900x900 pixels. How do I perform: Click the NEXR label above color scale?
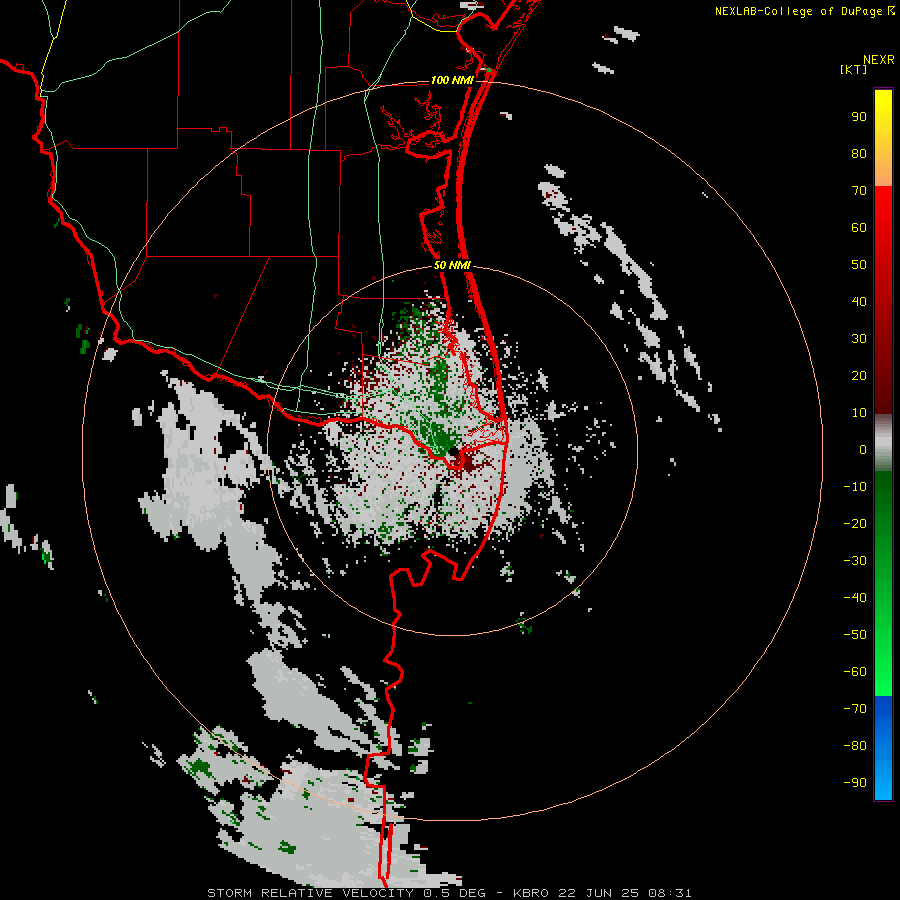878,60
